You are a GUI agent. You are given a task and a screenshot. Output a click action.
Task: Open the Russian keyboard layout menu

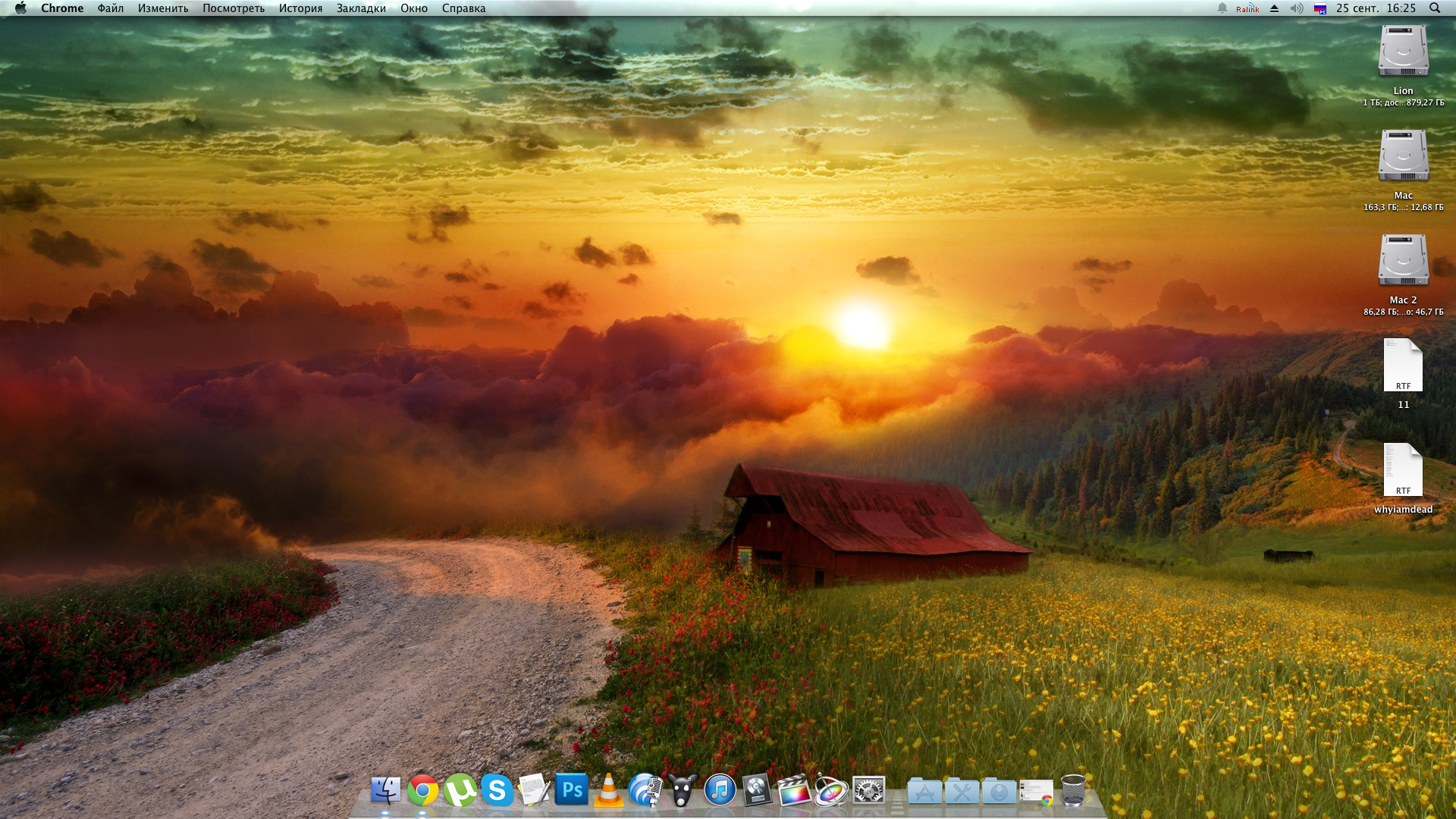[1320, 8]
